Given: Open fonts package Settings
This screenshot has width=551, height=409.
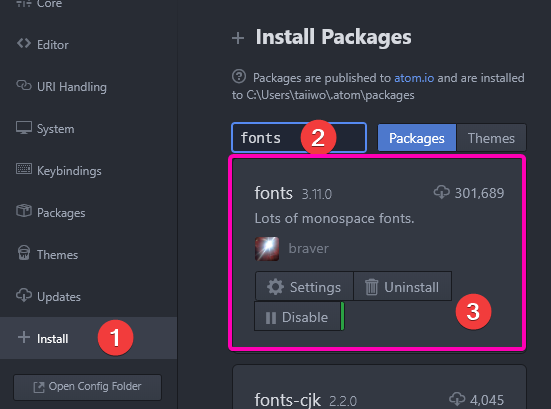Looking at the screenshot, I should pos(304,287).
